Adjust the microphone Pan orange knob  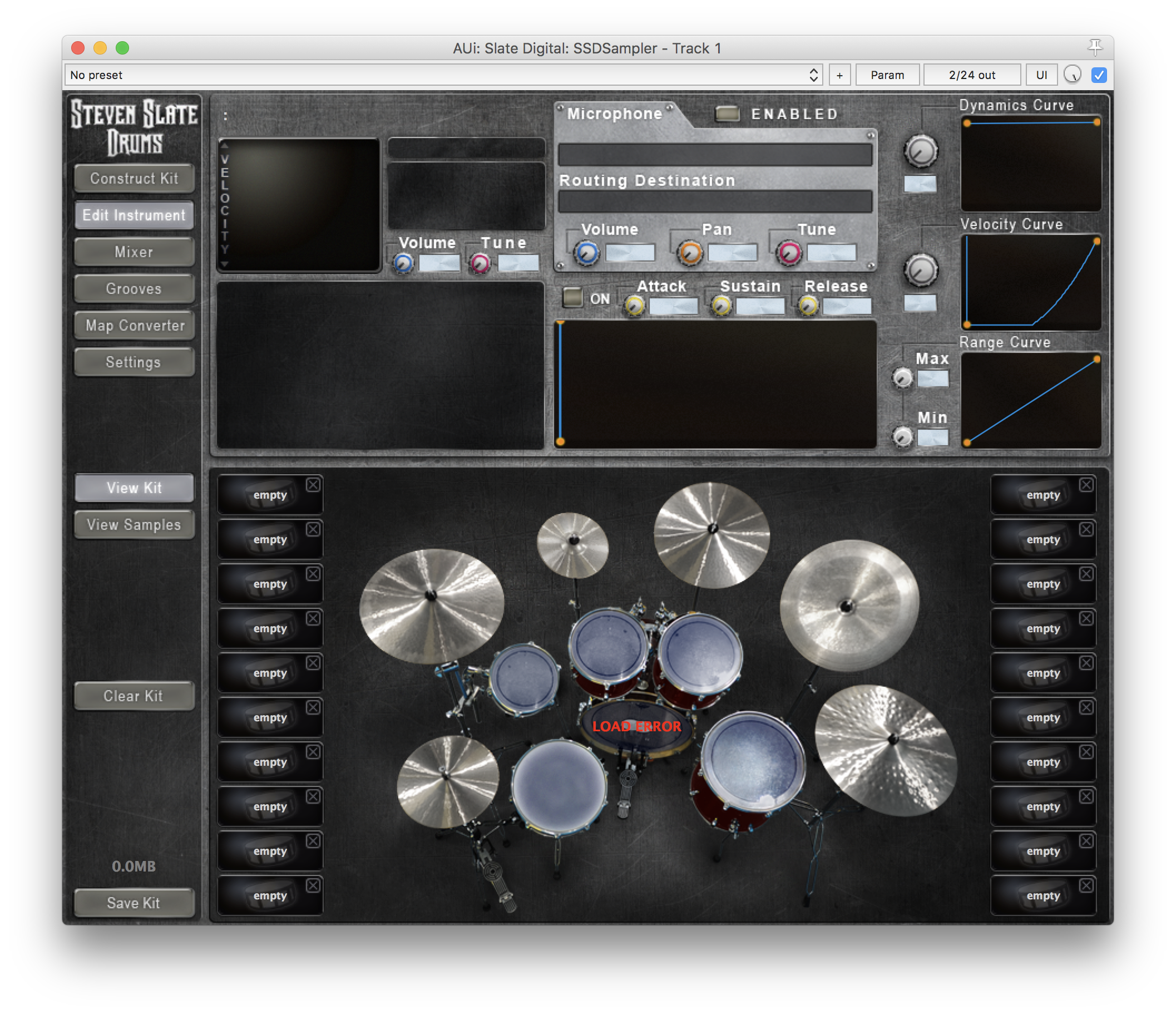[x=690, y=253]
